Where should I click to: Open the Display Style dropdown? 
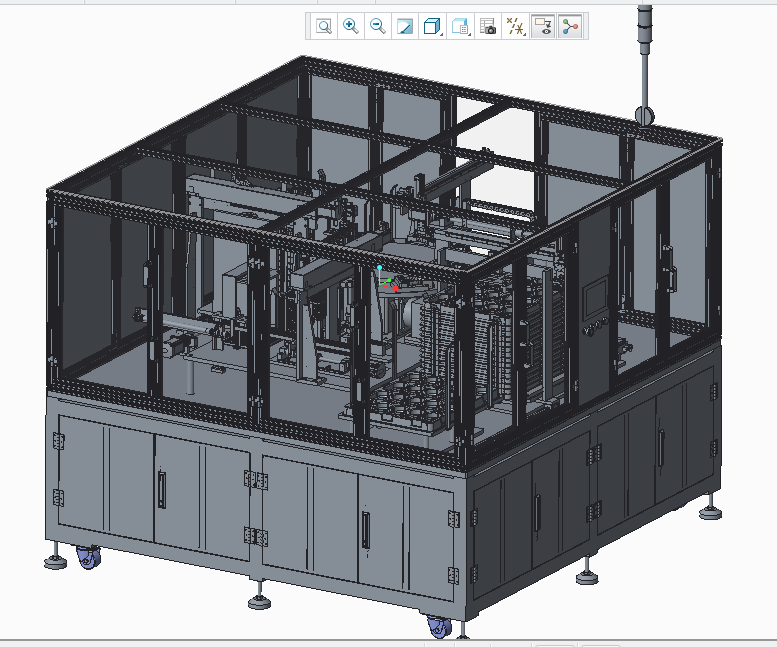click(x=433, y=27)
